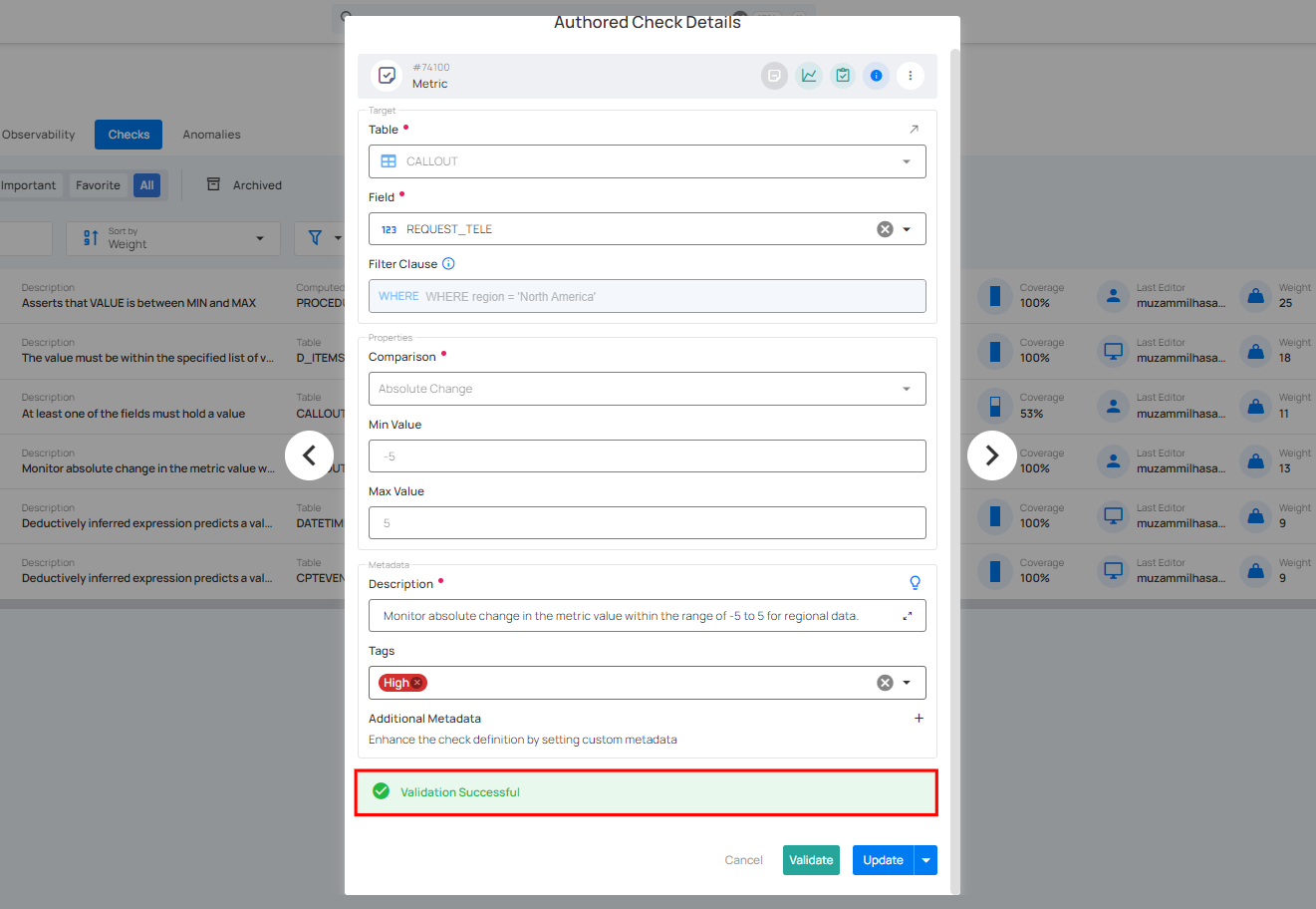
Task: Open the REQUEST_TELE field dropdown arrow
Action: (907, 229)
